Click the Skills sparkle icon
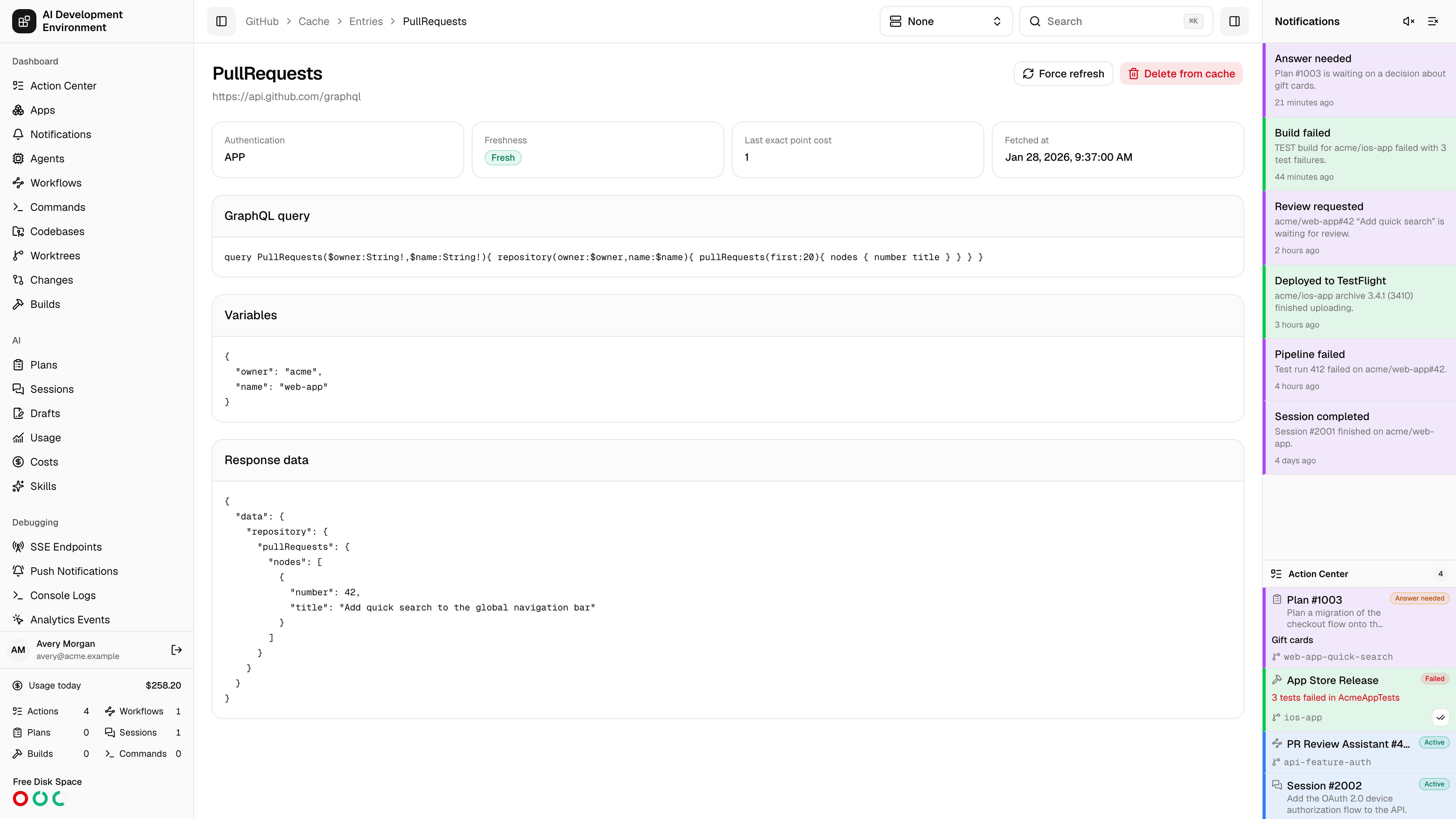Screen dimensions: 1456x819 point(18,486)
